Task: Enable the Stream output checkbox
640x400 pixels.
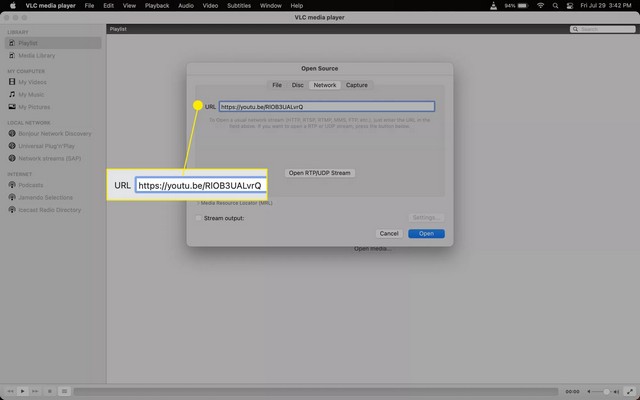Action: click(x=198, y=217)
